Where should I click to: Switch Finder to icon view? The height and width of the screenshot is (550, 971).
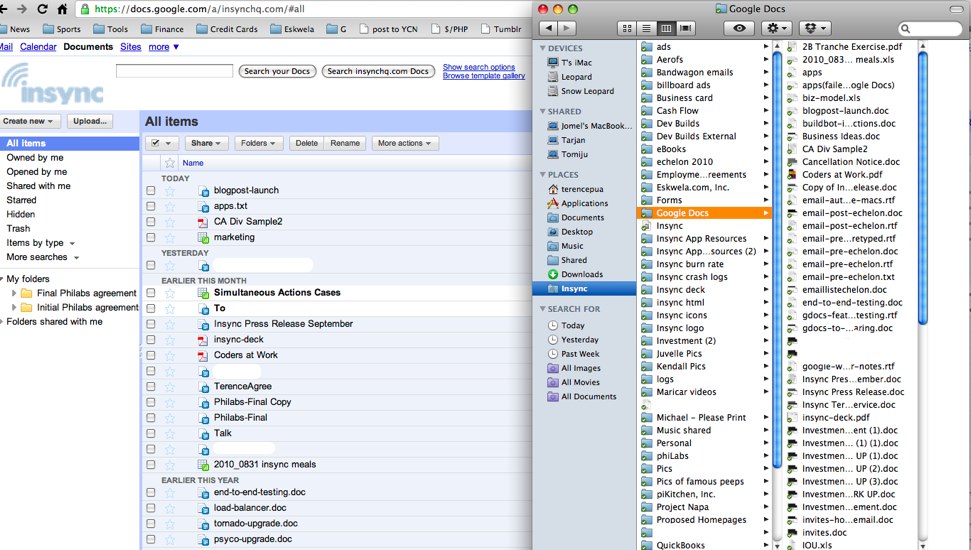tap(627, 29)
